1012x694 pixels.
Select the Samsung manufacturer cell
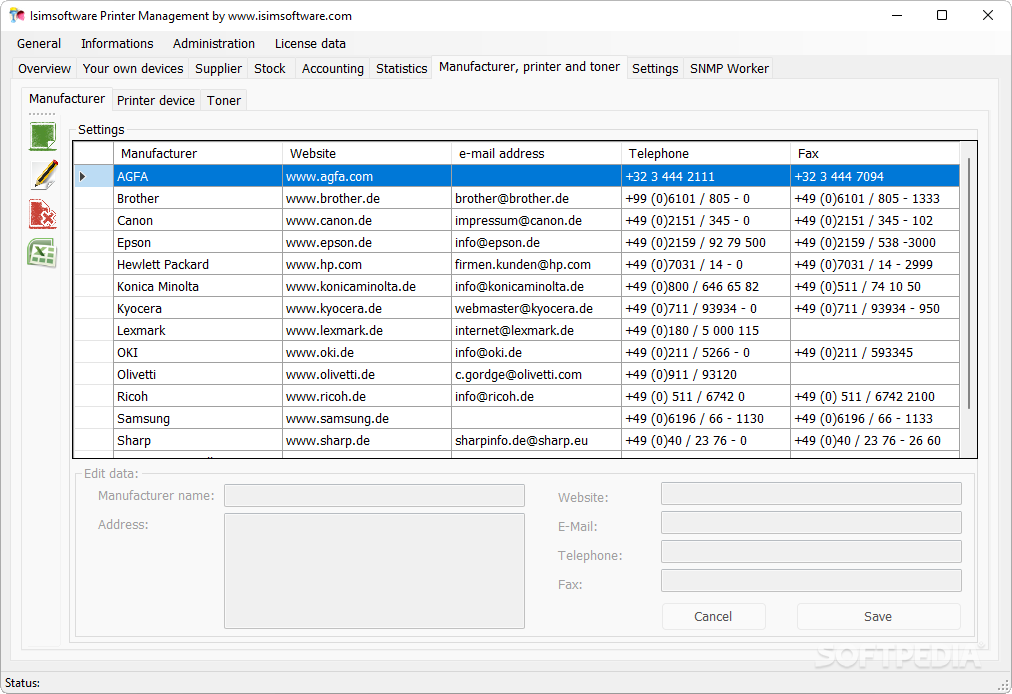pyautogui.click(x=198, y=418)
